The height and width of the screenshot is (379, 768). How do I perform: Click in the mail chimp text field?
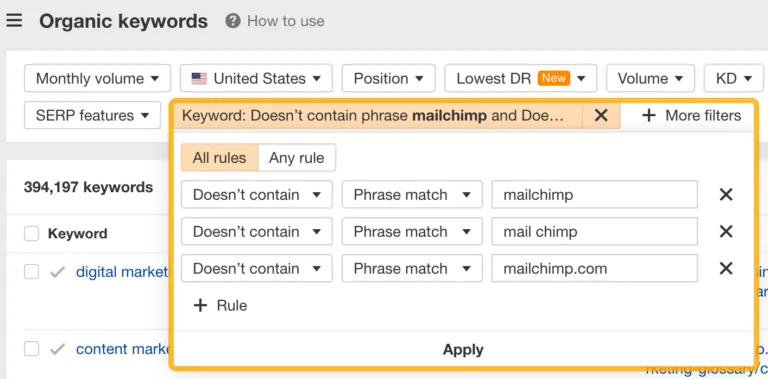click(x=595, y=231)
